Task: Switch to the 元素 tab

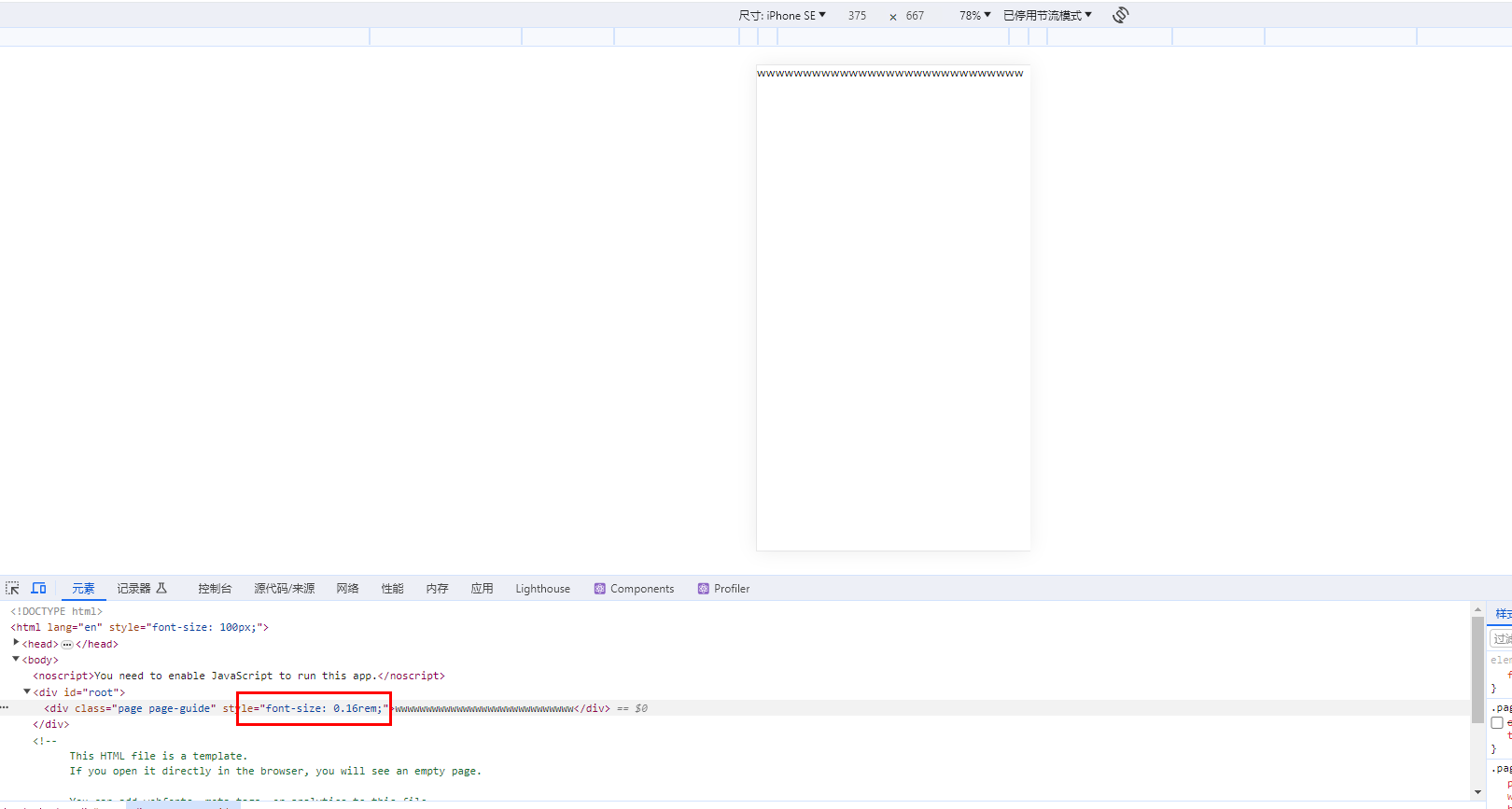Action: [83, 589]
